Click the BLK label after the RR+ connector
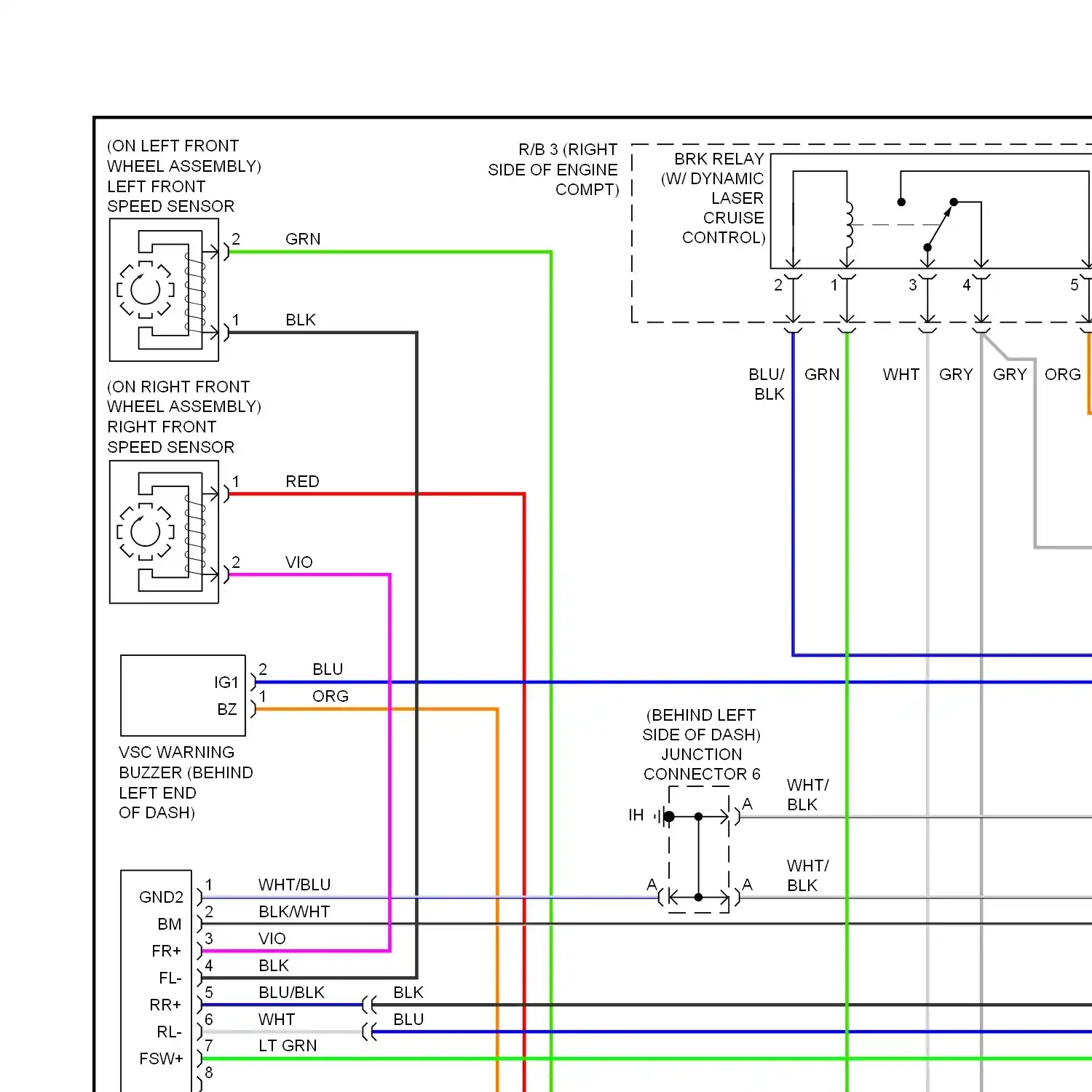The image size is (1092, 1092). [x=408, y=992]
